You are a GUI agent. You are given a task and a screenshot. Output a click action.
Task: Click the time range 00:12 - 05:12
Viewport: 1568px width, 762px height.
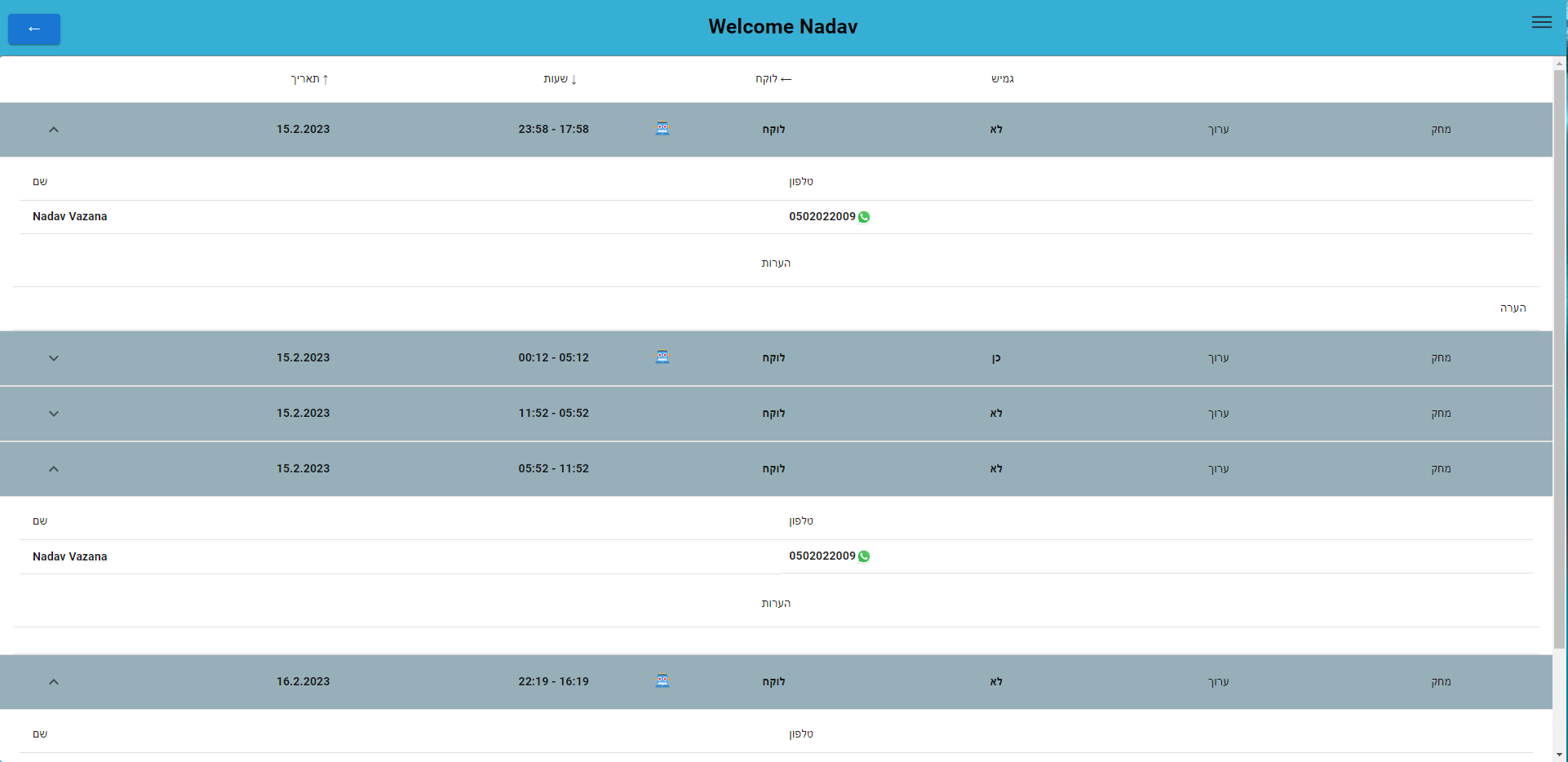pyautogui.click(x=553, y=357)
